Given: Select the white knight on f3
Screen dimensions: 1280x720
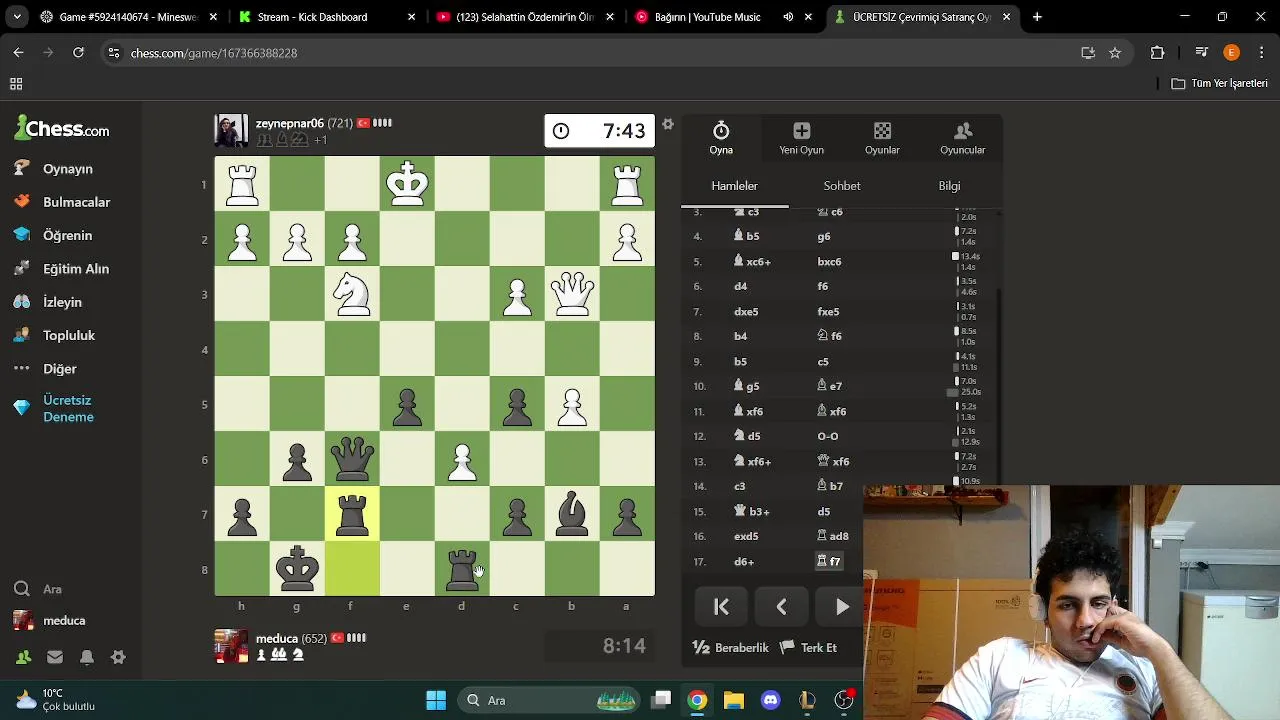Looking at the screenshot, I should pos(352,294).
